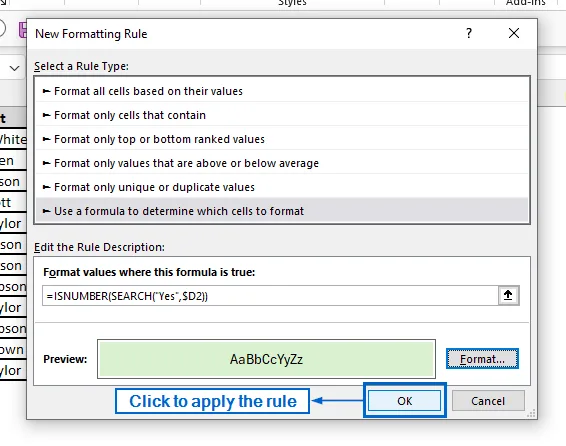Open the Format... button

(482, 359)
